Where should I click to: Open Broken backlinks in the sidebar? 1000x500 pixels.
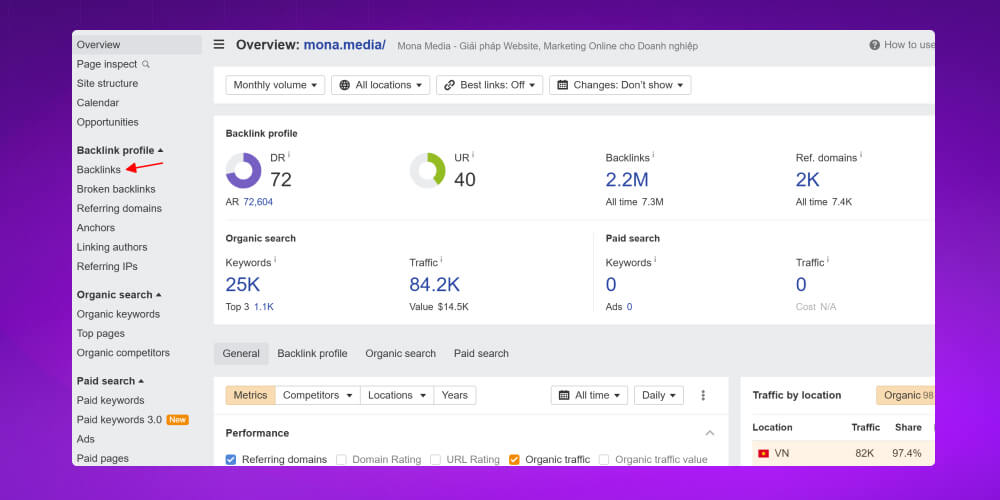point(116,189)
